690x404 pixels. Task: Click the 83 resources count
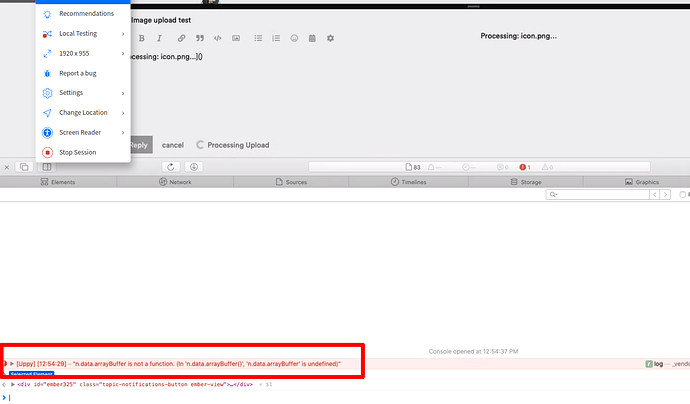coord(413,167)
